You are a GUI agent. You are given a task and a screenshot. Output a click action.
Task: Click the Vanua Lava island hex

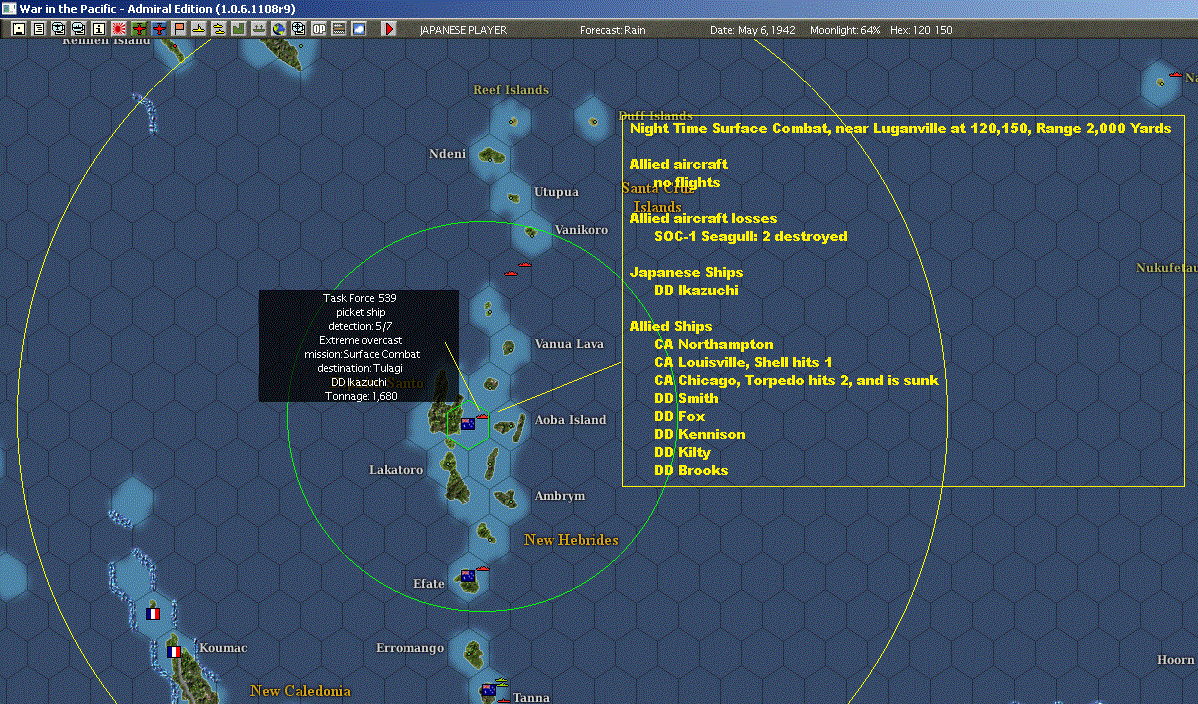pyautogui.click(x=509, y=348)
